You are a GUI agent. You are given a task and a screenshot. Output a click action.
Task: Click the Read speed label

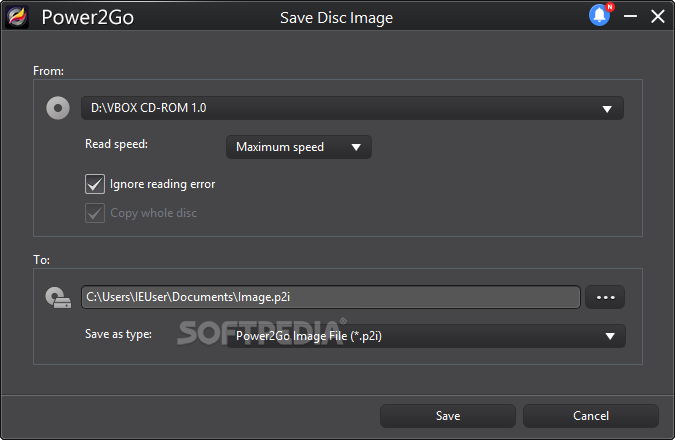click(116, 144)
